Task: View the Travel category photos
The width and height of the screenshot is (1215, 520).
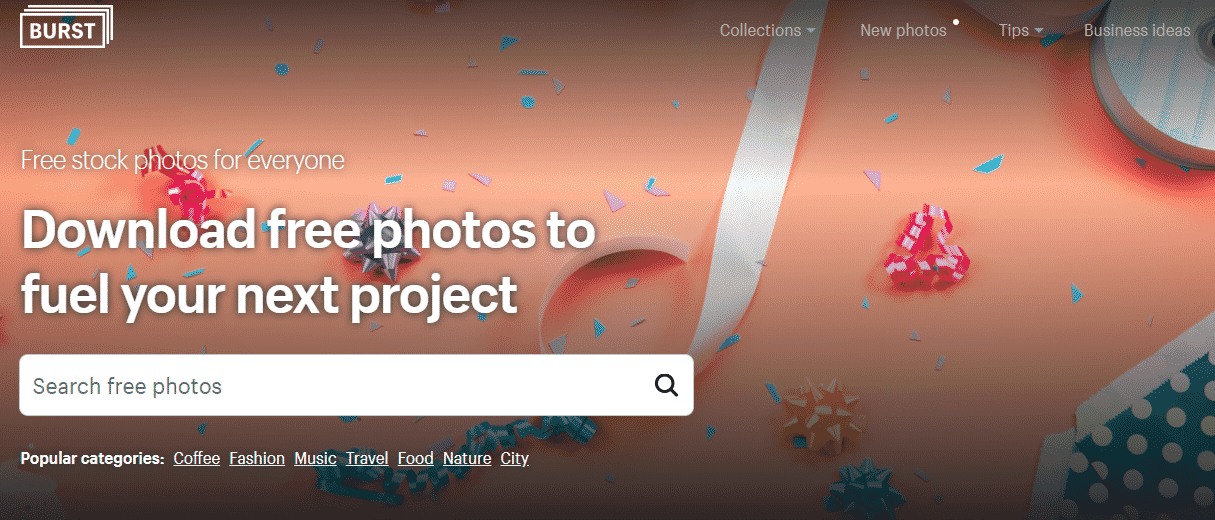Action: (x=367, y=459)
